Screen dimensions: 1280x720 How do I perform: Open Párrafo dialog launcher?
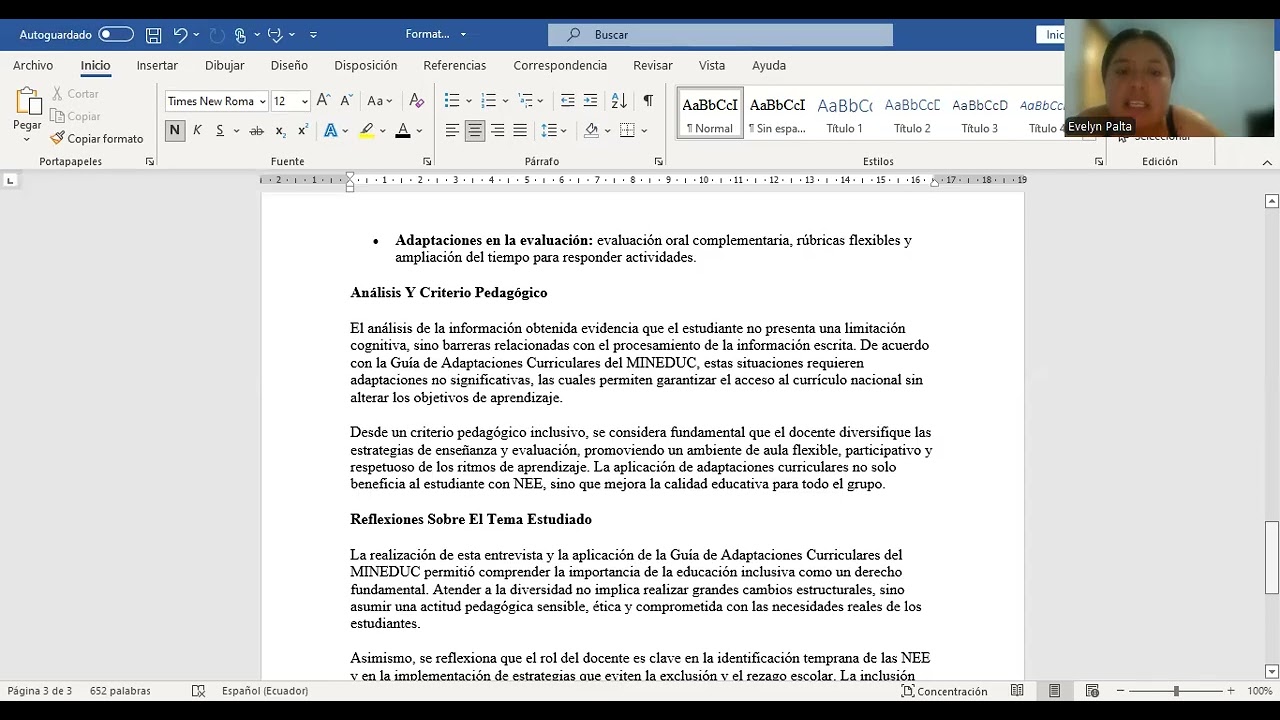tap(659, 162)
